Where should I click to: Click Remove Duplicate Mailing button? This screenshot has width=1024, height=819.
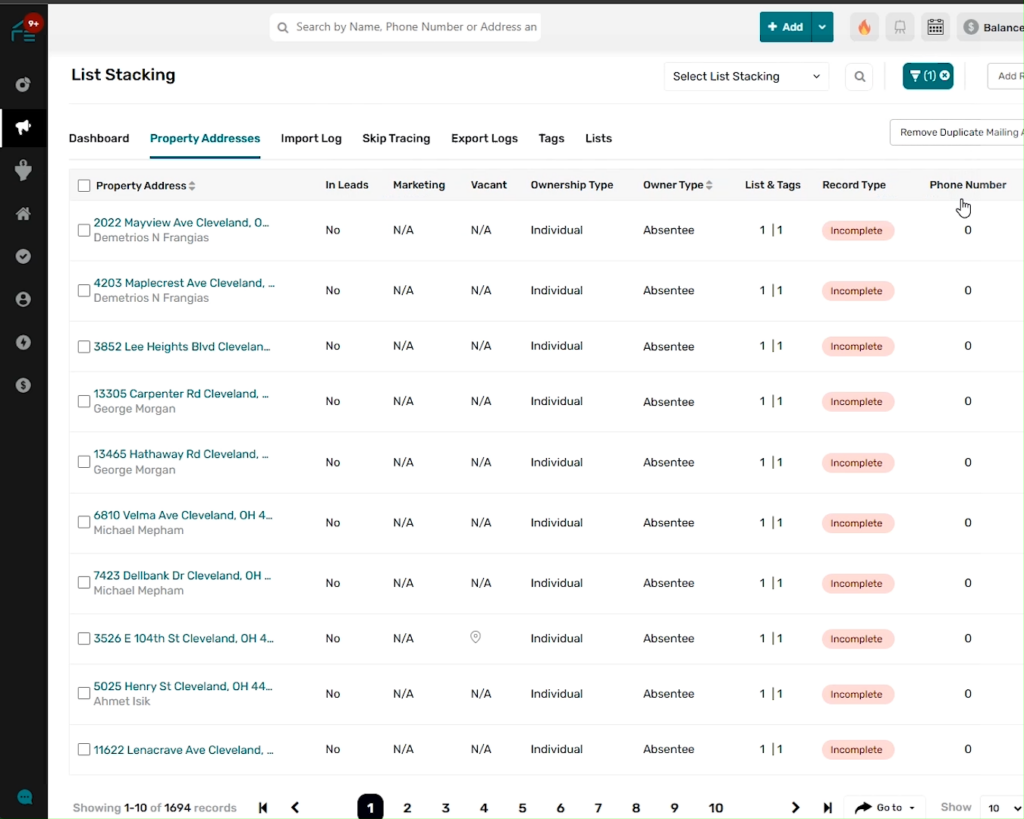click(x=958, y=132)
